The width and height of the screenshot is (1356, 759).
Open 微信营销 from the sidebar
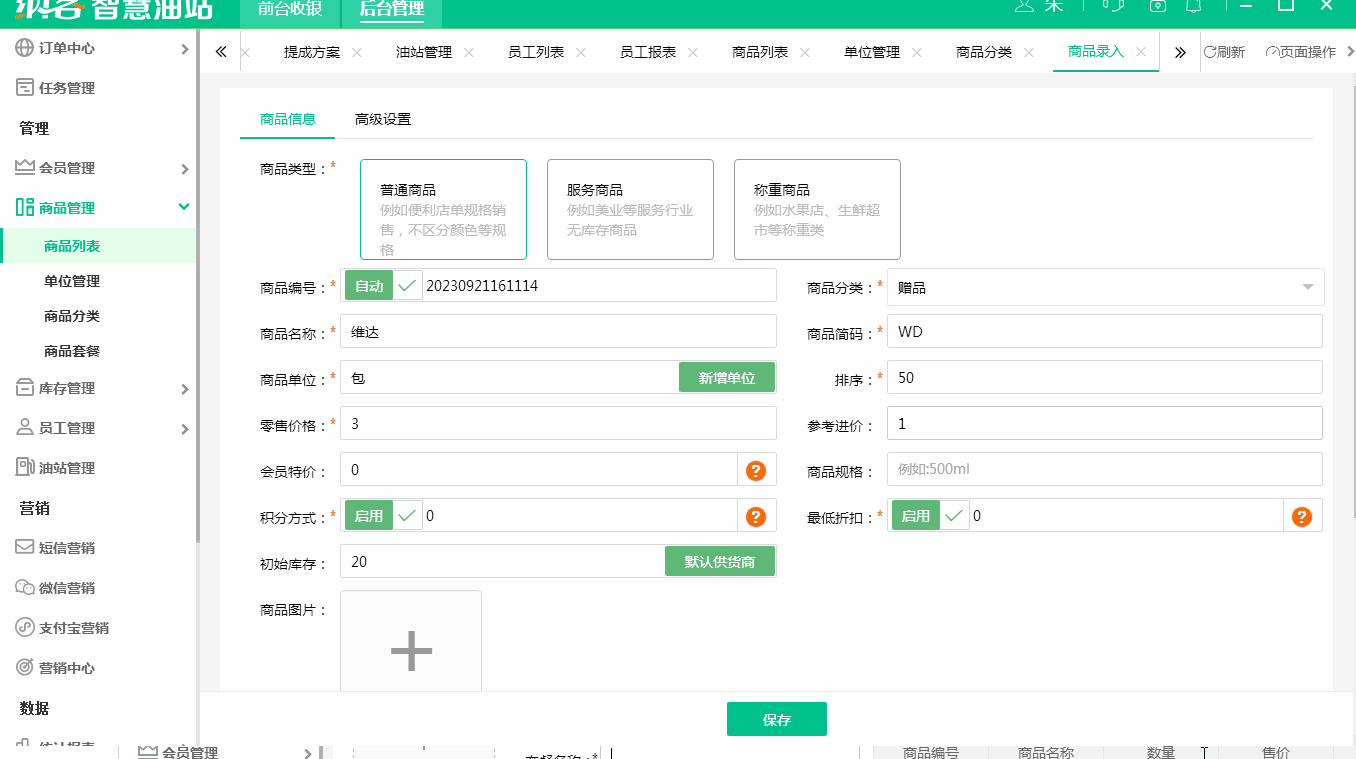coord(62,587)
